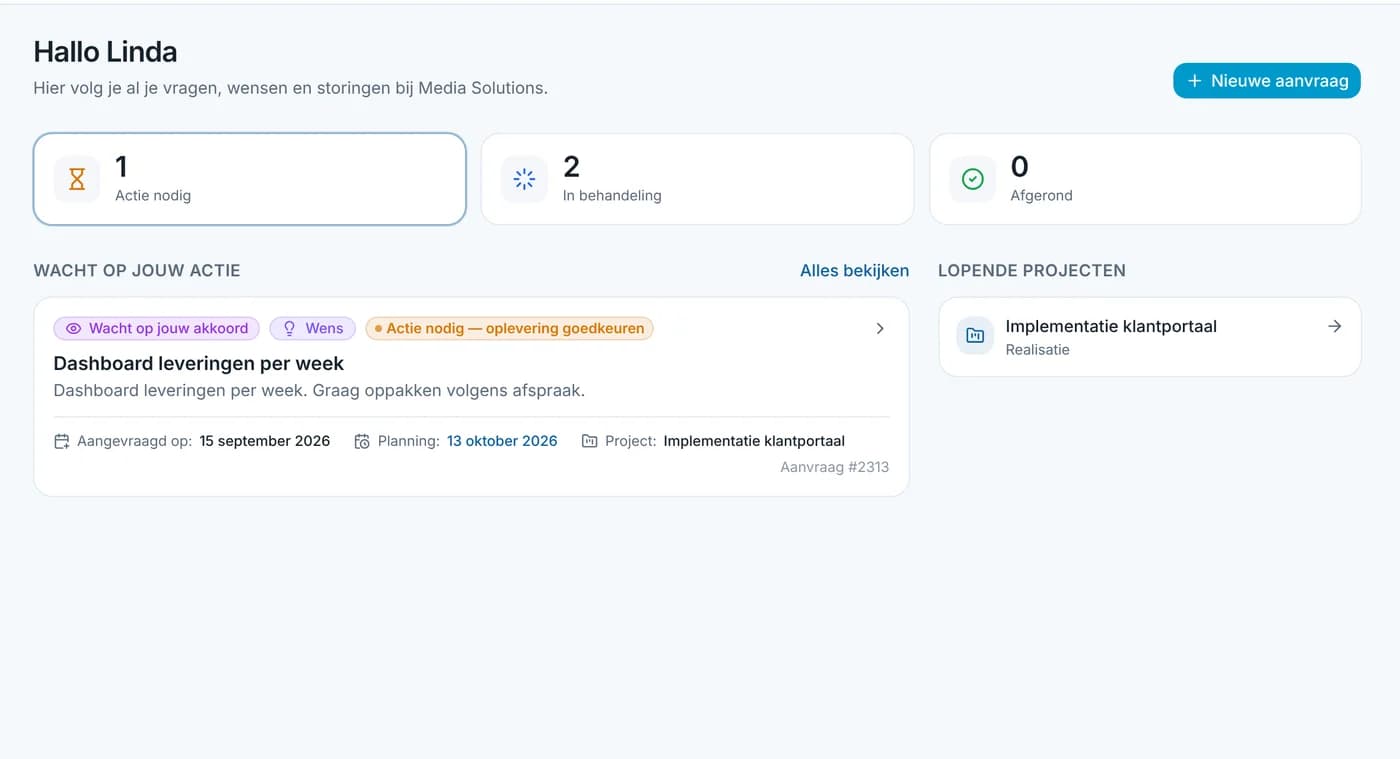Select the Actie nodig filter card
The width and height of the screenshot is (1400, 759).
tap(250, 179)
